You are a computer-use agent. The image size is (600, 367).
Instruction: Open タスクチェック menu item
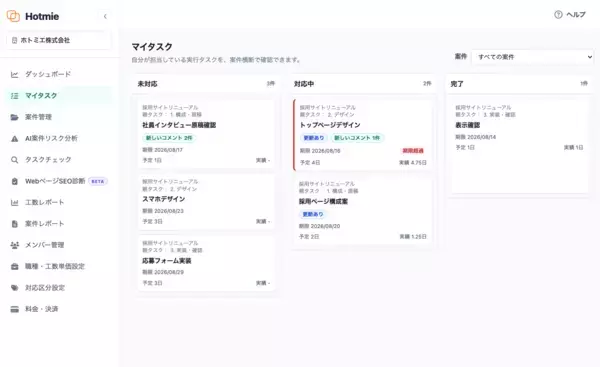[x=59, y=160]
